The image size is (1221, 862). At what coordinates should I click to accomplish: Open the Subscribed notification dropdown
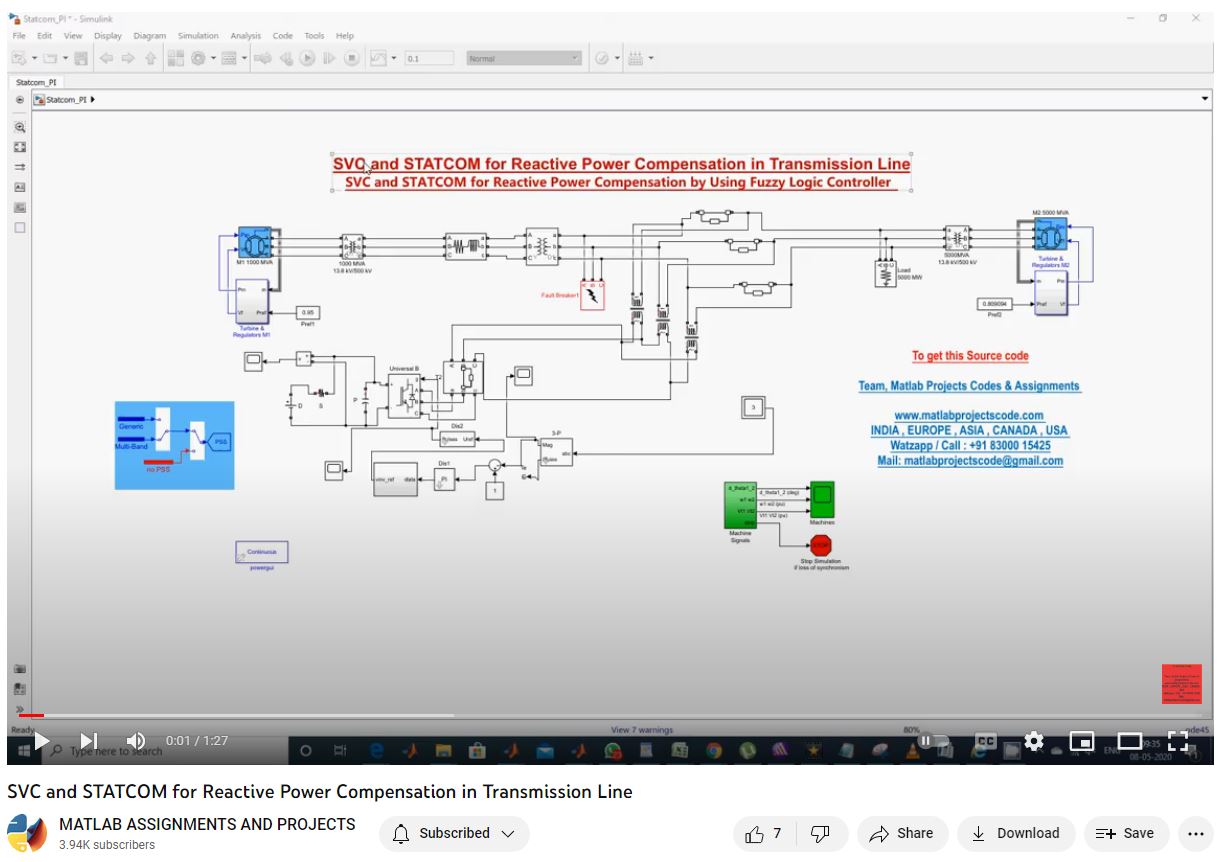tap(454, 833)
